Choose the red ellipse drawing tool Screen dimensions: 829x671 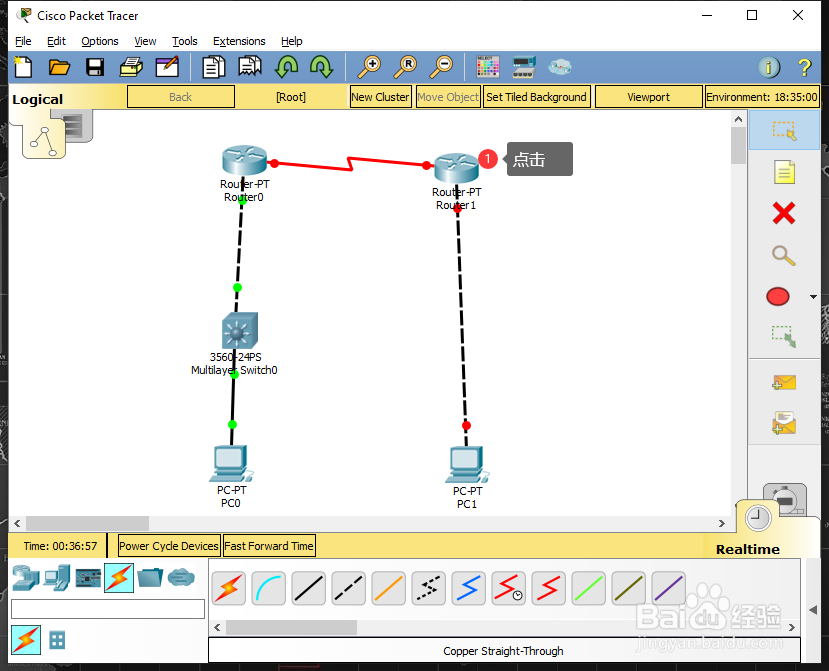click(x=778, y=297)
